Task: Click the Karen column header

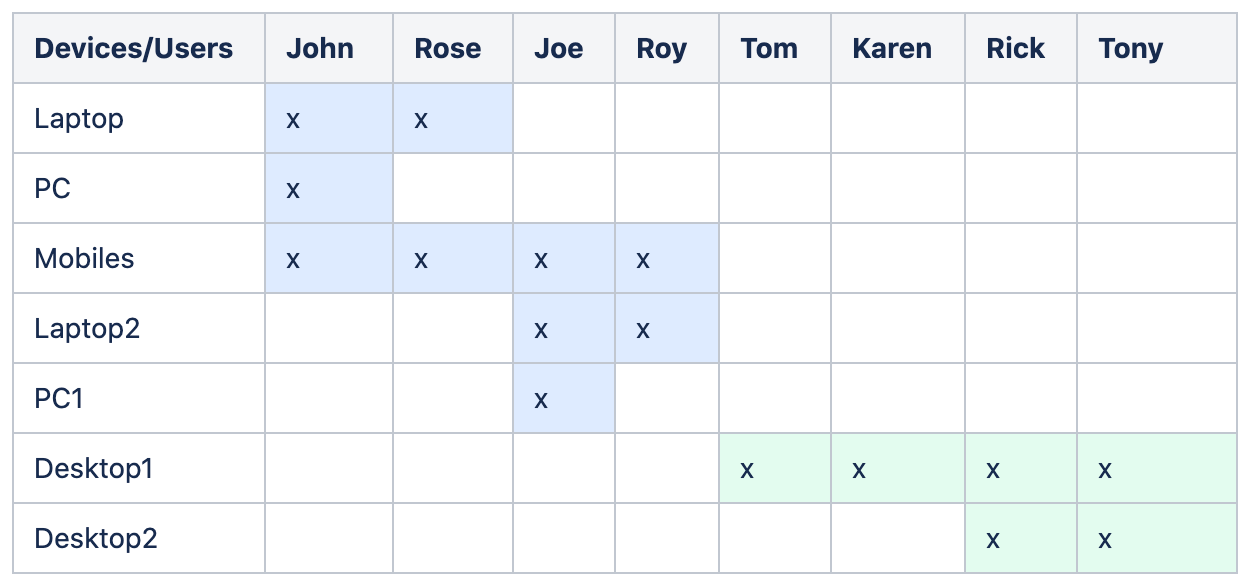Action: tap(892, 48)
